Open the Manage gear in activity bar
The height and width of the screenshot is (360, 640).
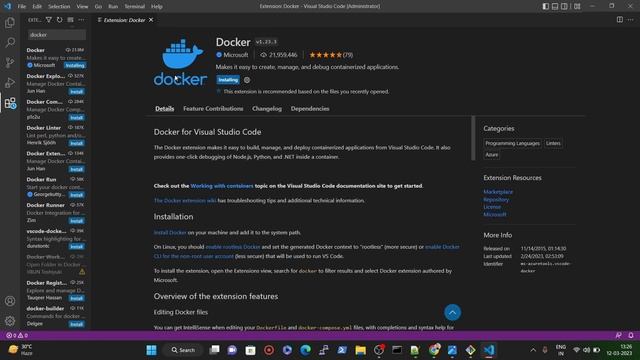tap(10, 321)
